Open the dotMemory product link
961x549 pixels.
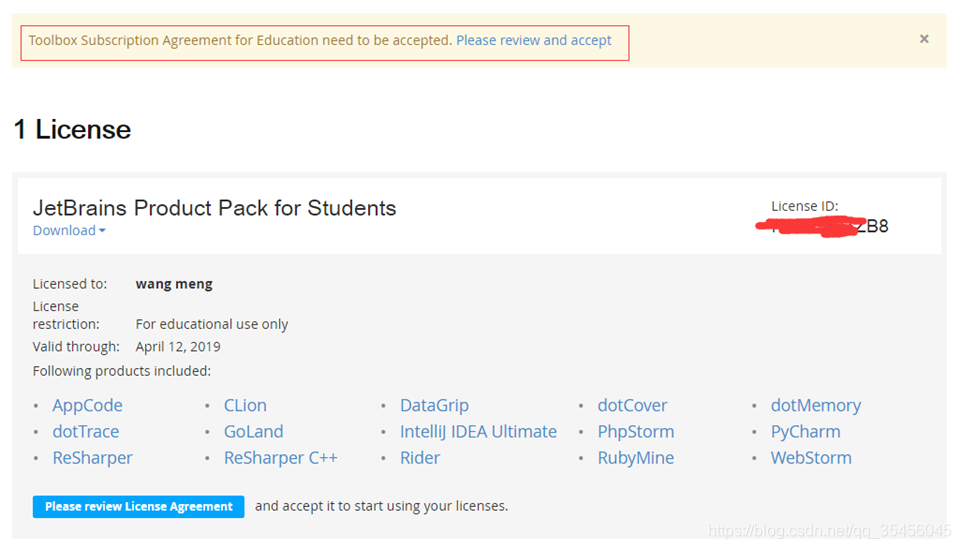[x=815, y=405]
